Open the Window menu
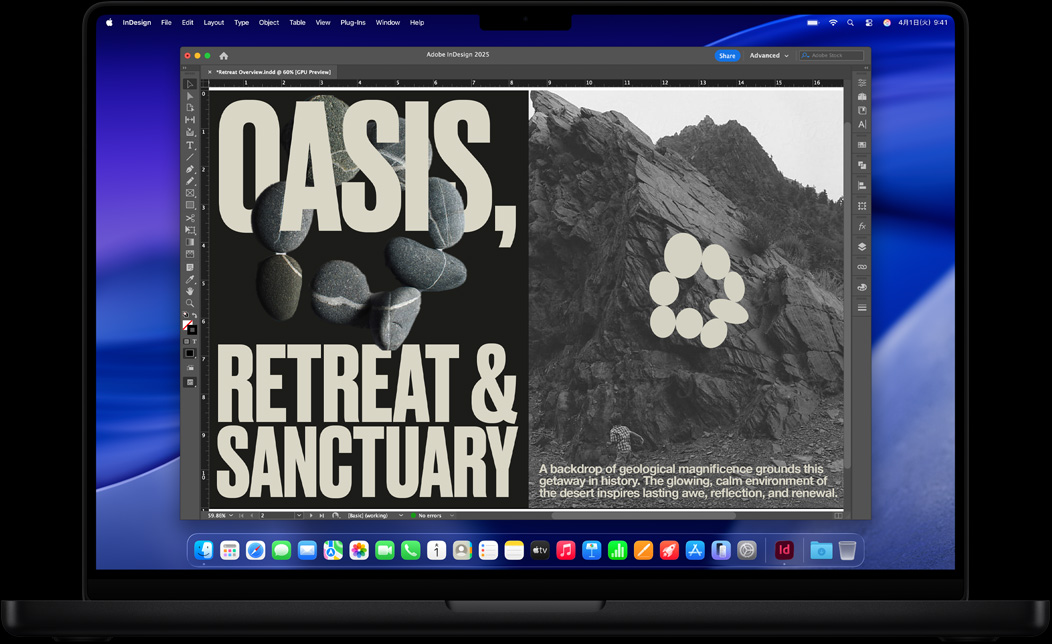This screenshot has width=1052, height=644. tap(387, 22)
